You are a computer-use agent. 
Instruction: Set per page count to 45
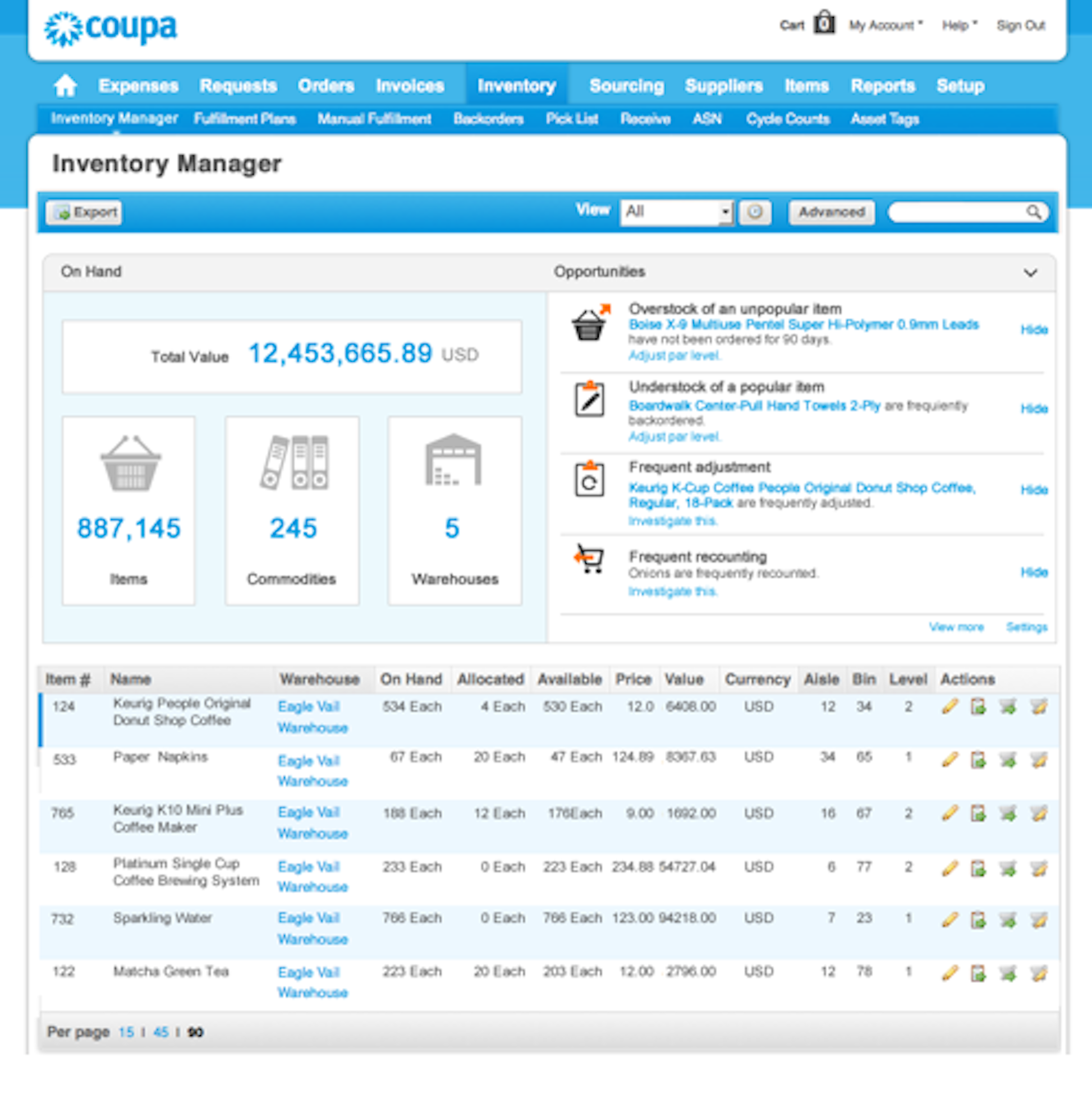click(x=160, y=1032)
